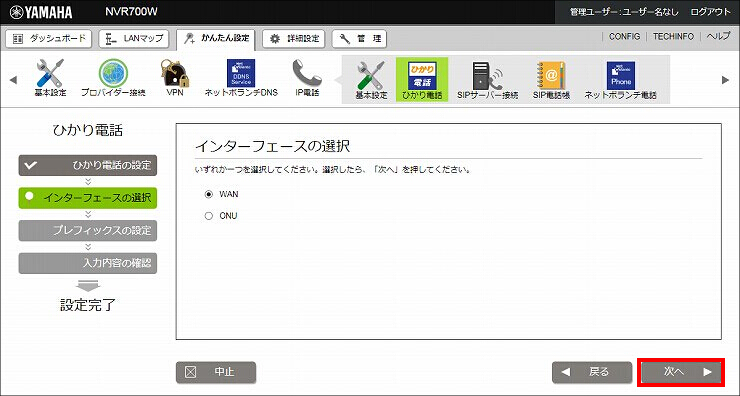This screenshot has width=740, height=396.
Task: Select the WAN radio button
Action: tap(209, 194)
